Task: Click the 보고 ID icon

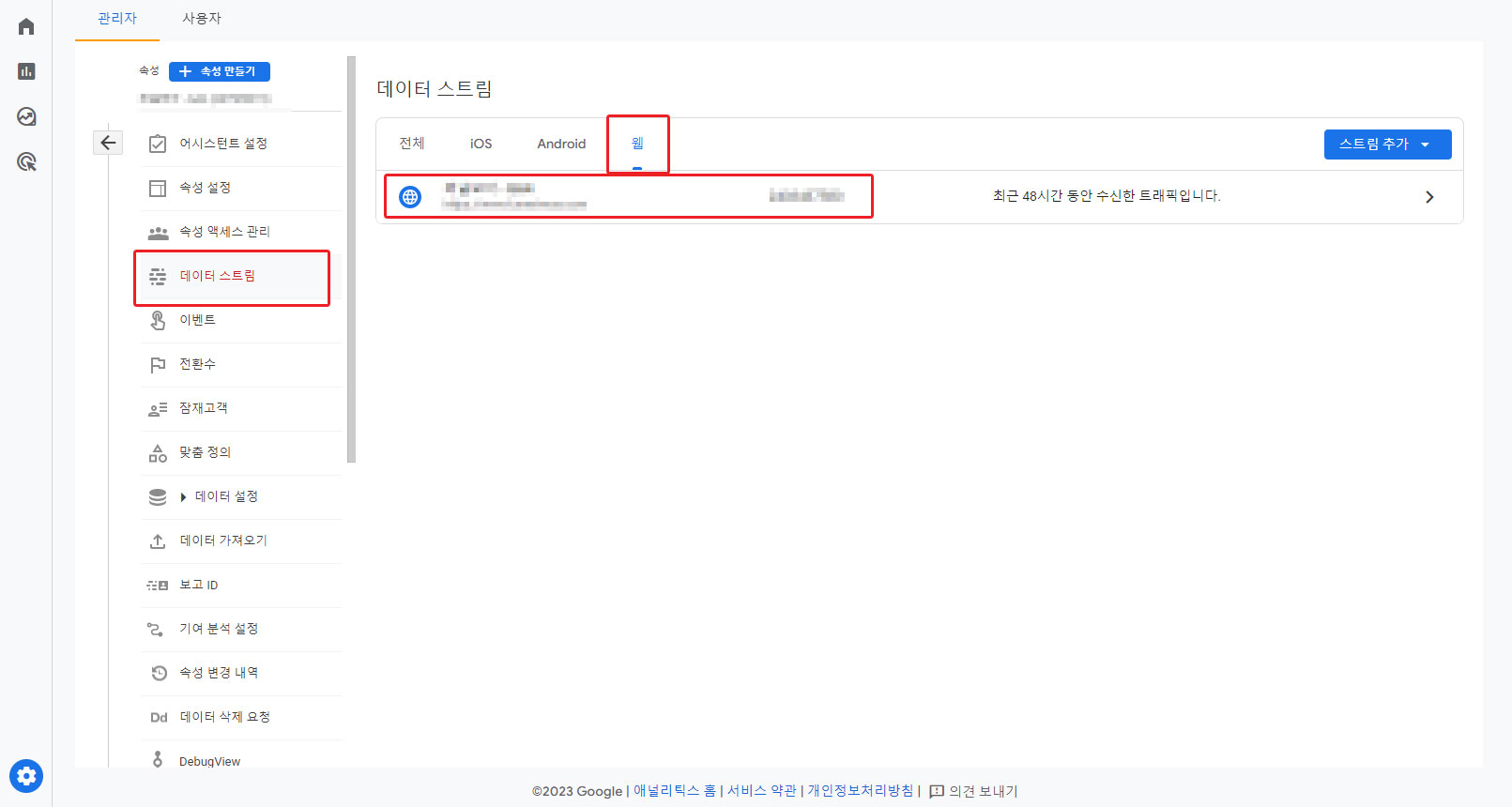Action: (x=158, y=586)
